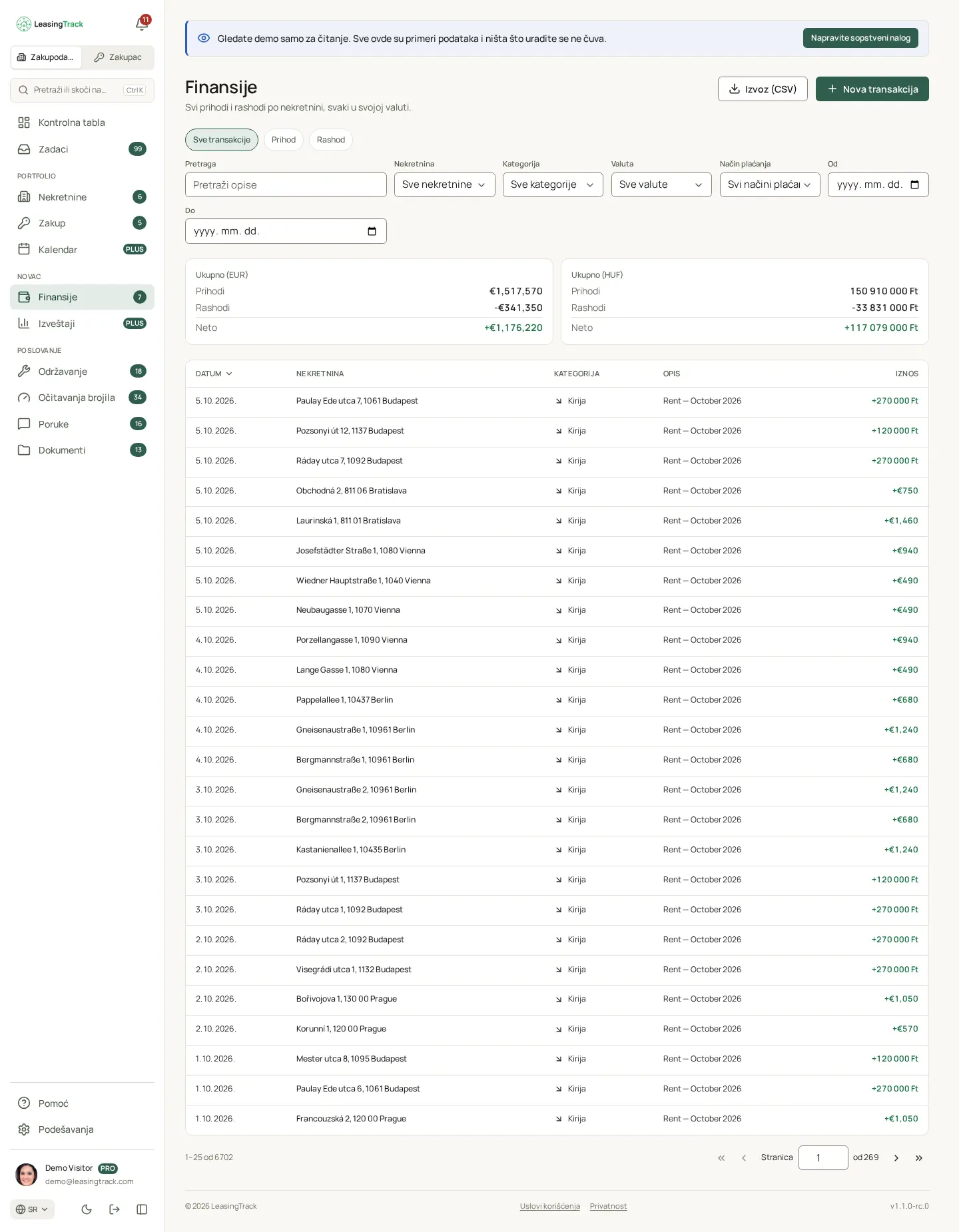Click the Demo Visitor avatar
The image size is (959, 1232).
(x=27, y=1175)
